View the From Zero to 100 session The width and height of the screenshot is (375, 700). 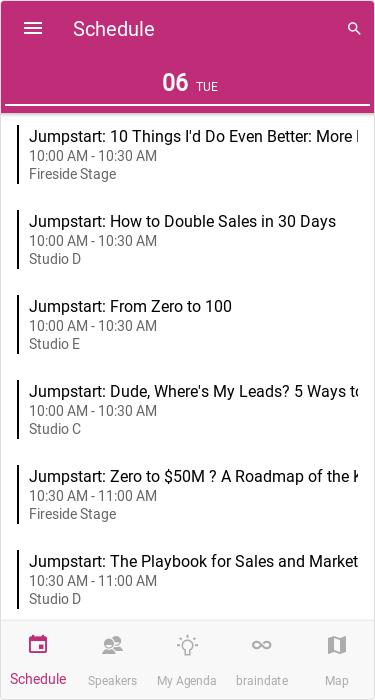pos(188,324)
